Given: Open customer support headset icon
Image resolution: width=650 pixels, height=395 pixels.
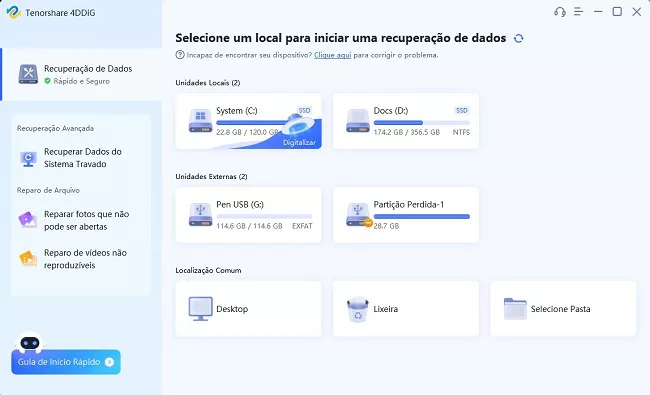Looking at the screenshot, I should tap(560, 12).
